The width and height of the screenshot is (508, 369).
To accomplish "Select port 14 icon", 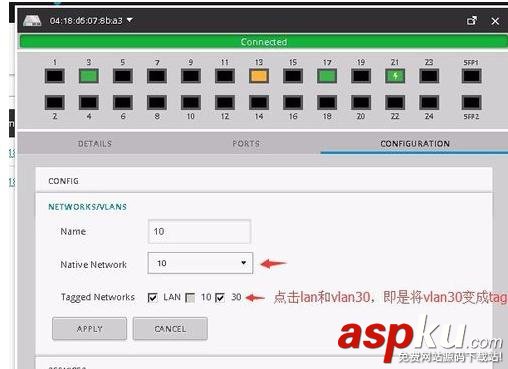I will (259, 103).
